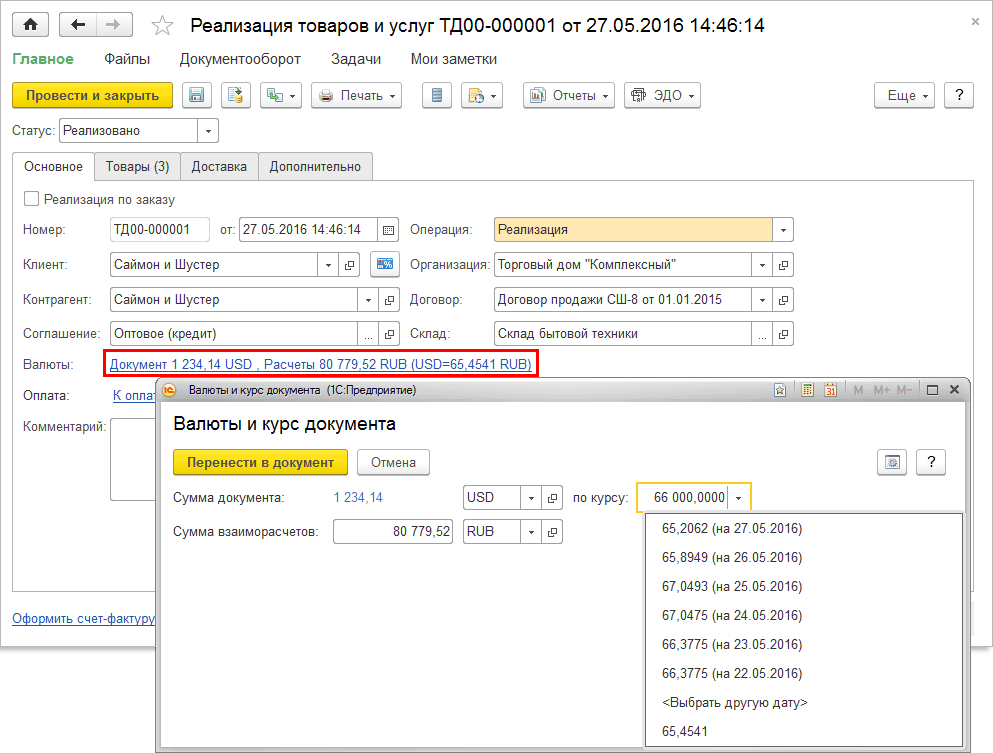Open the Печать dropdown menu
This screenshot has height=753, width=993.
click(x=357, y=96)
